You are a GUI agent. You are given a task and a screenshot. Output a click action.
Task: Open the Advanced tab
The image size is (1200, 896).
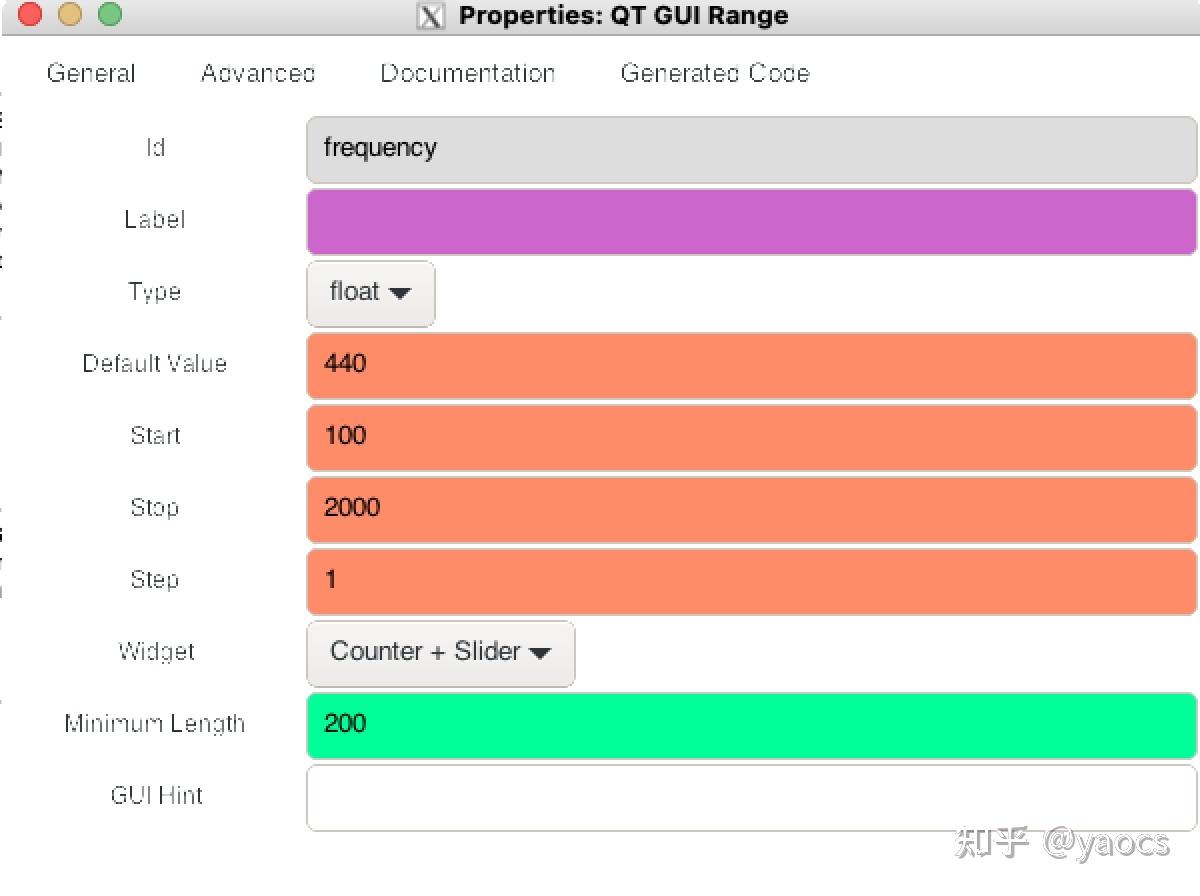click(x=258, y=73)
